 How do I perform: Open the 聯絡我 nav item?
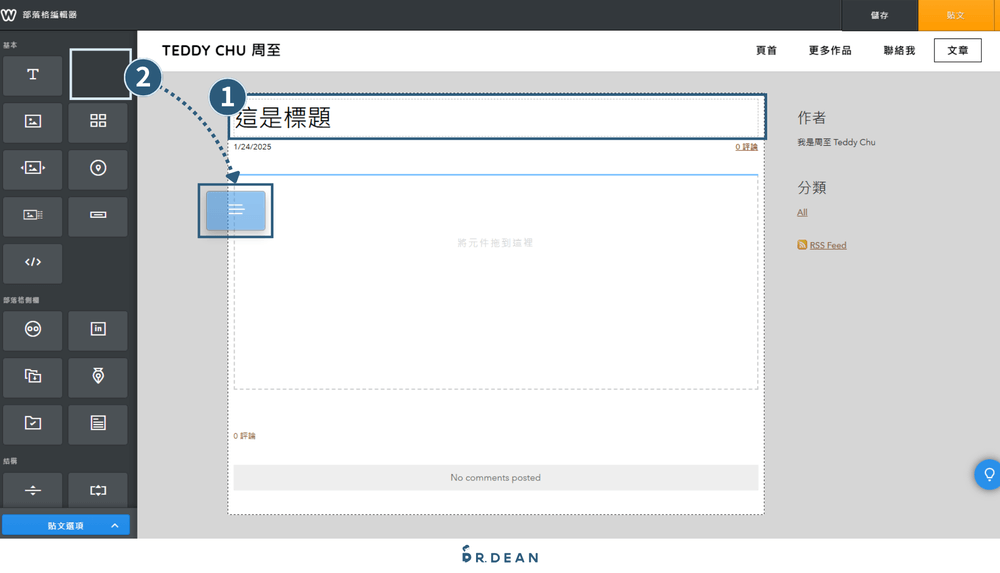click(x=899, y=50)
